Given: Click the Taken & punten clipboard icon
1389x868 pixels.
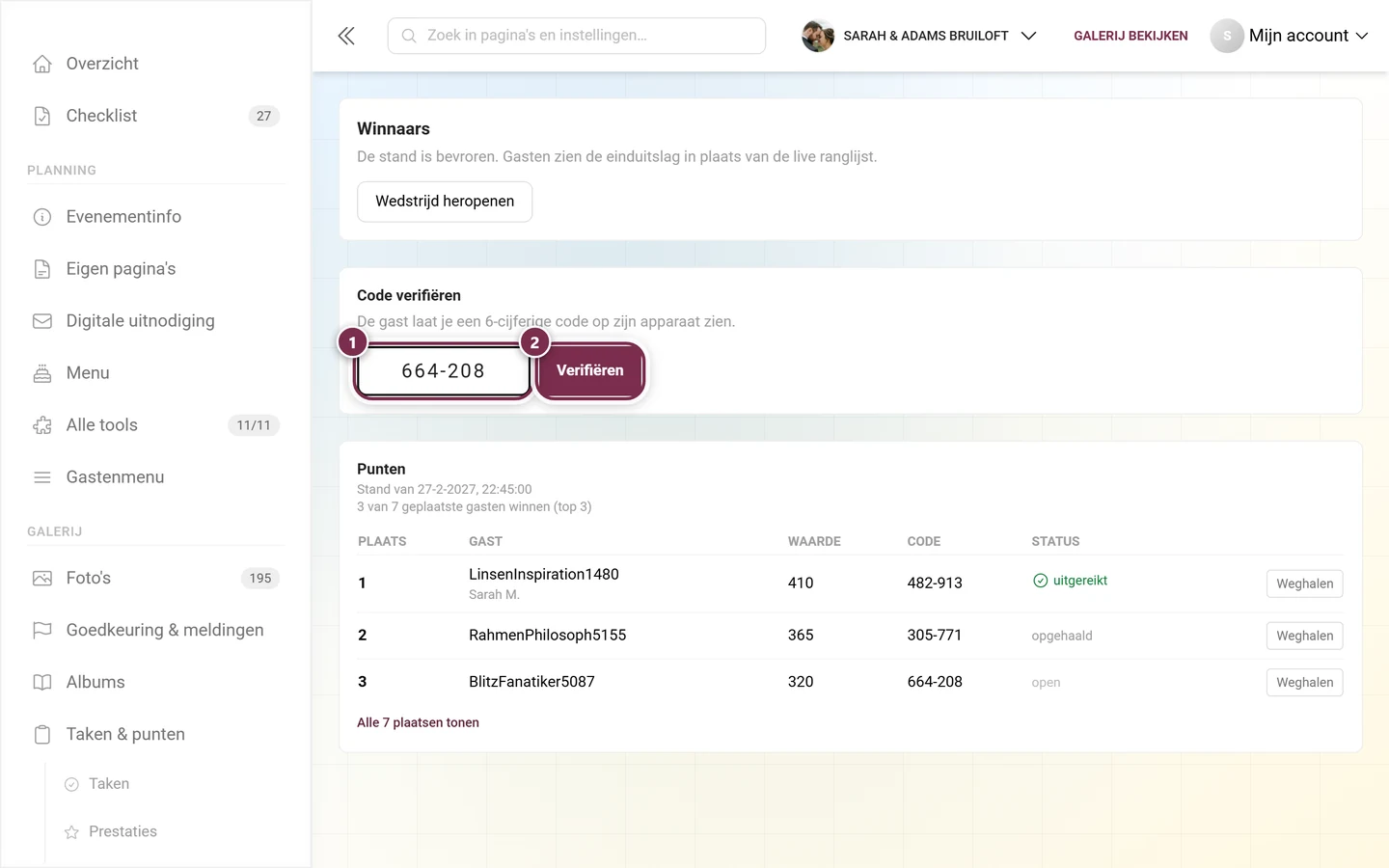Looking at the screenshot, I should [x=42, y=735].
